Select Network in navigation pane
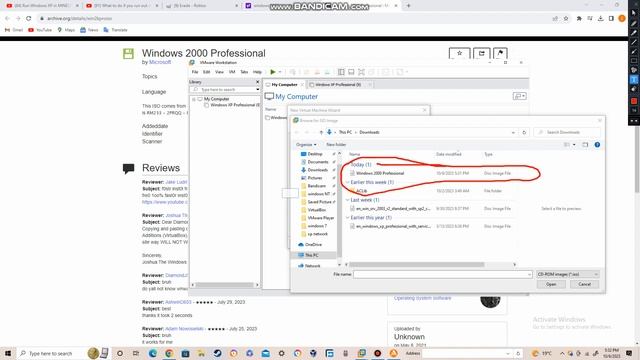 (312, 266)
